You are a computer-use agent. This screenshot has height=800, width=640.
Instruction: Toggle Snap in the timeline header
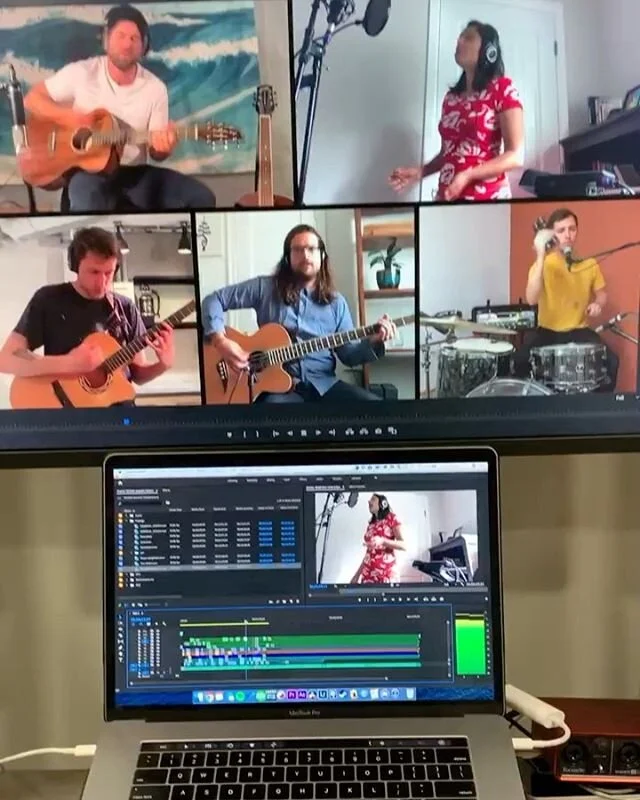[x=141, y=624]
